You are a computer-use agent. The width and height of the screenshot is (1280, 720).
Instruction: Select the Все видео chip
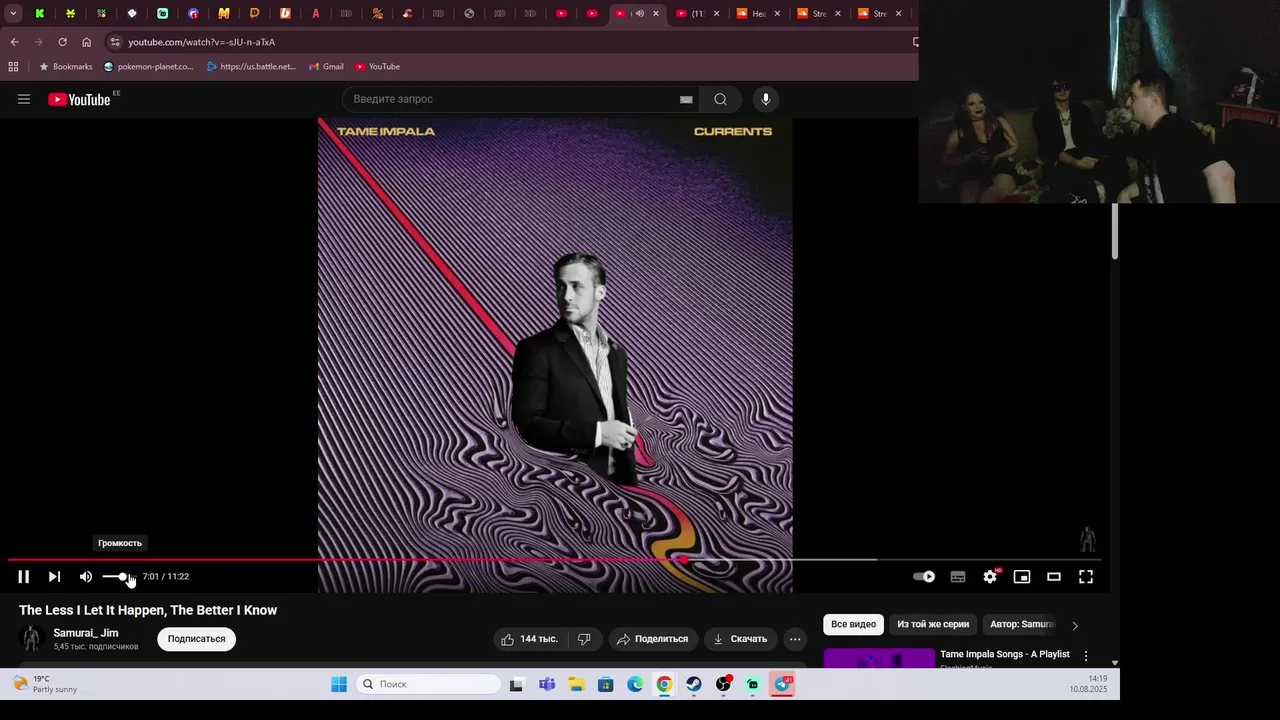click(853, 624)
